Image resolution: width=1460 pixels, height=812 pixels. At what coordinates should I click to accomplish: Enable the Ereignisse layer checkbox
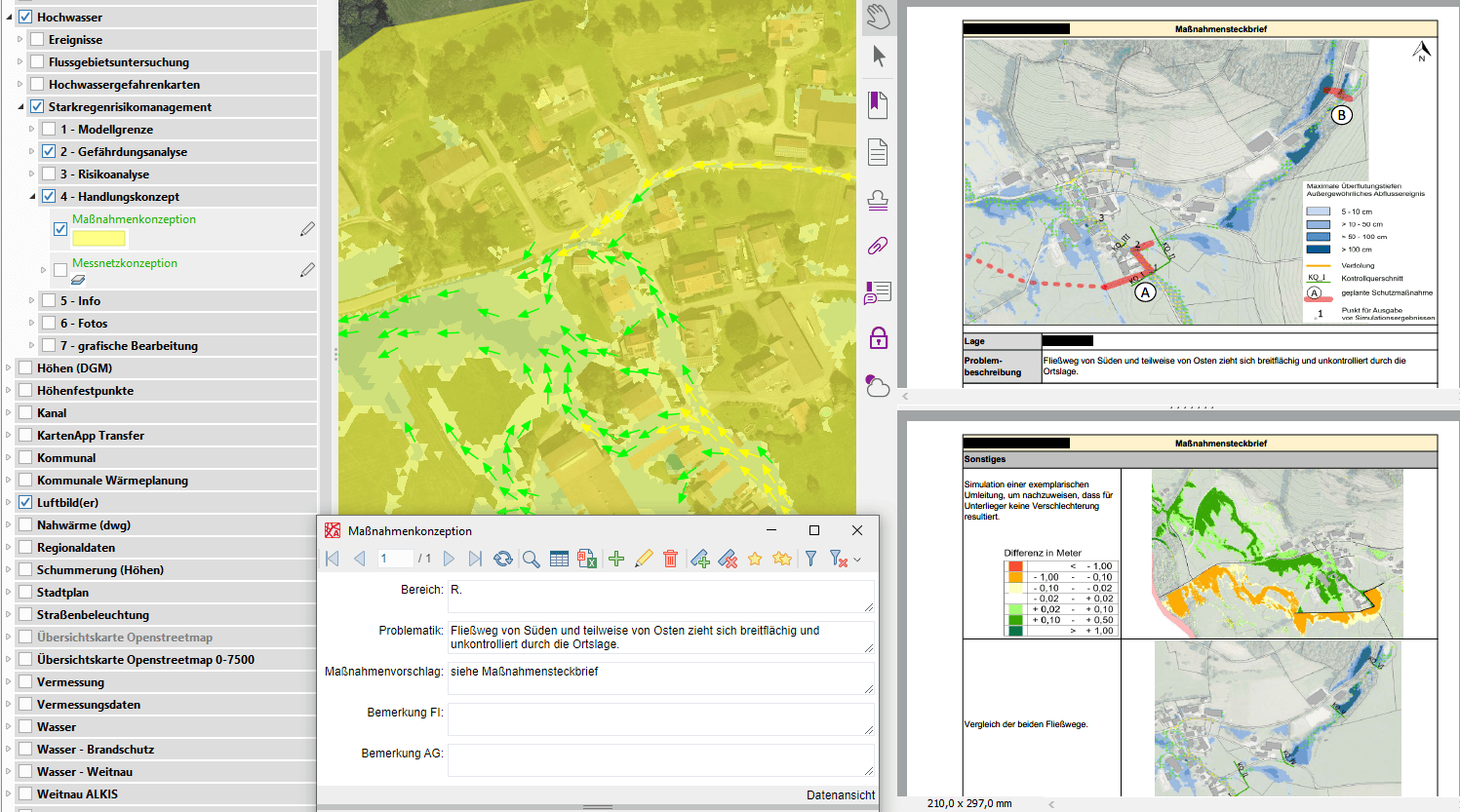(x=37, y=40)
